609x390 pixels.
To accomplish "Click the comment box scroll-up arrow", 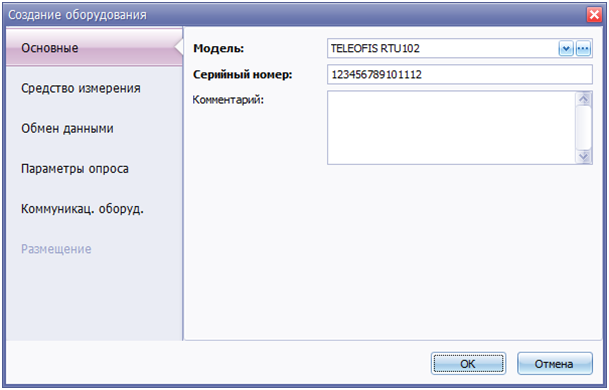I will tap(583, 99).
